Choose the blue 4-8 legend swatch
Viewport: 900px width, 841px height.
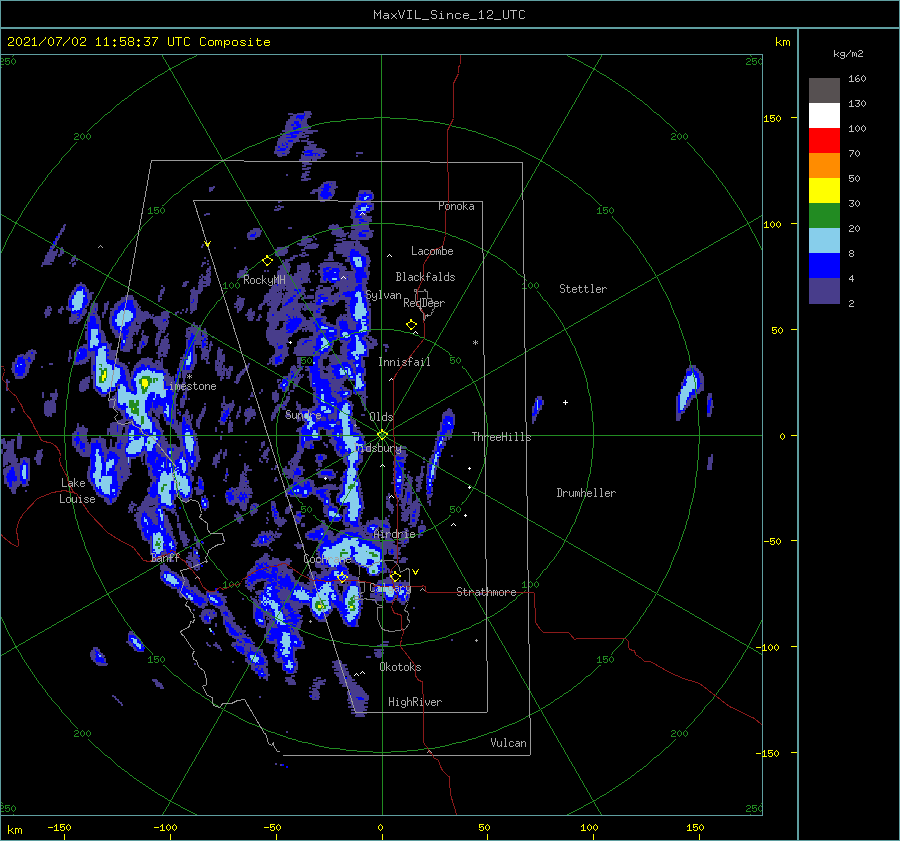pos(824,265)
